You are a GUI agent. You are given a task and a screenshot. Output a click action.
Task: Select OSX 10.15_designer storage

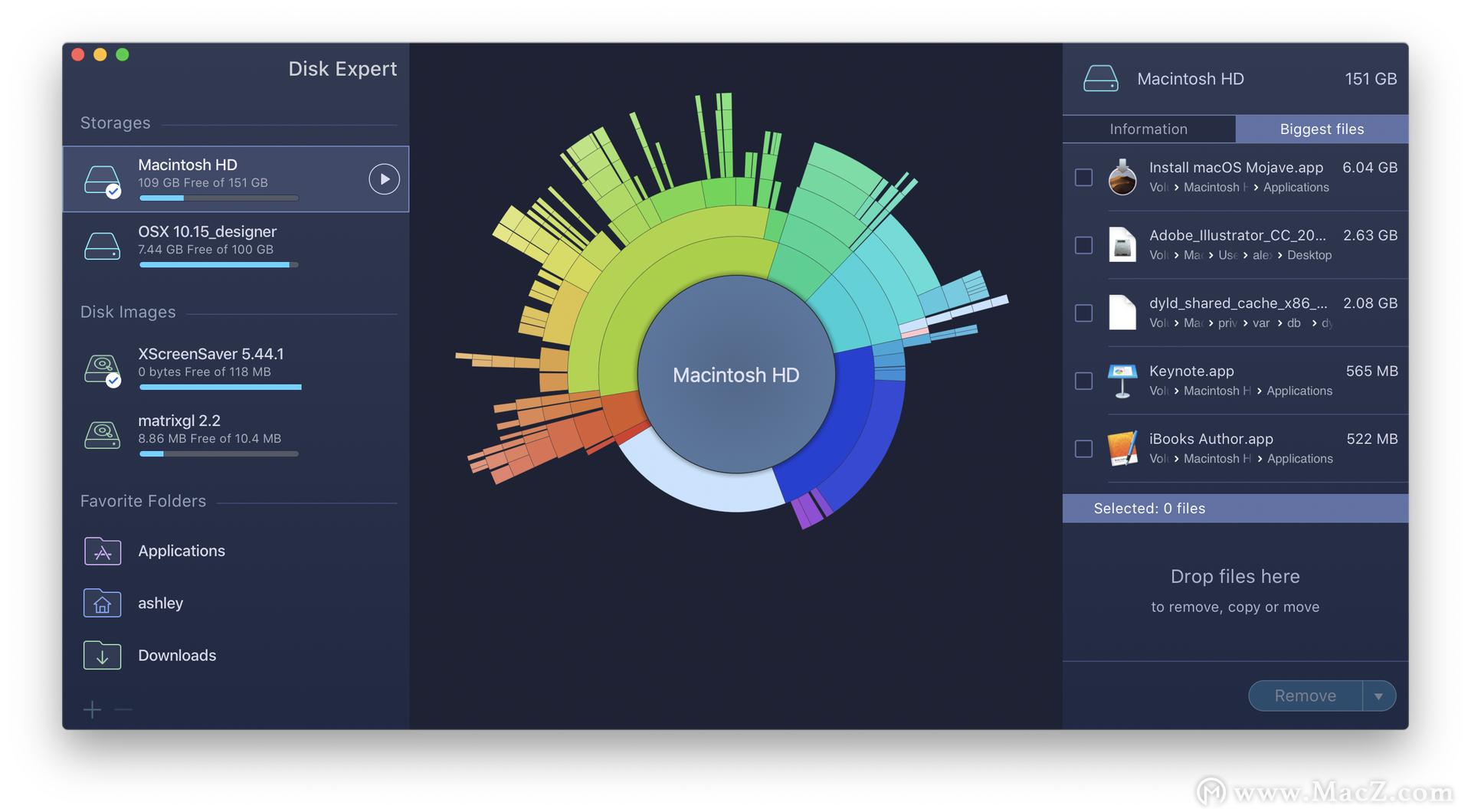tap(236, 246)
